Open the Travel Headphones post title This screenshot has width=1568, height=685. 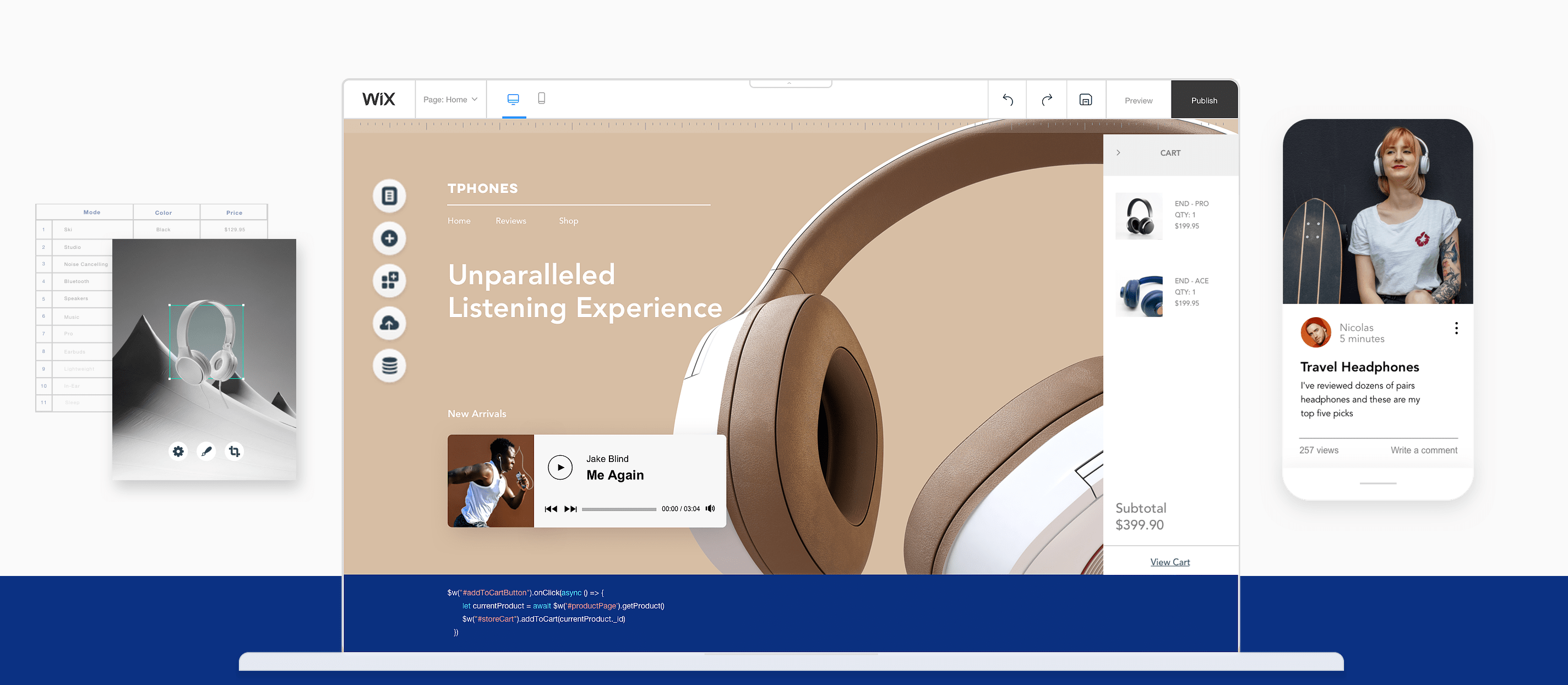click(1359, 367)
